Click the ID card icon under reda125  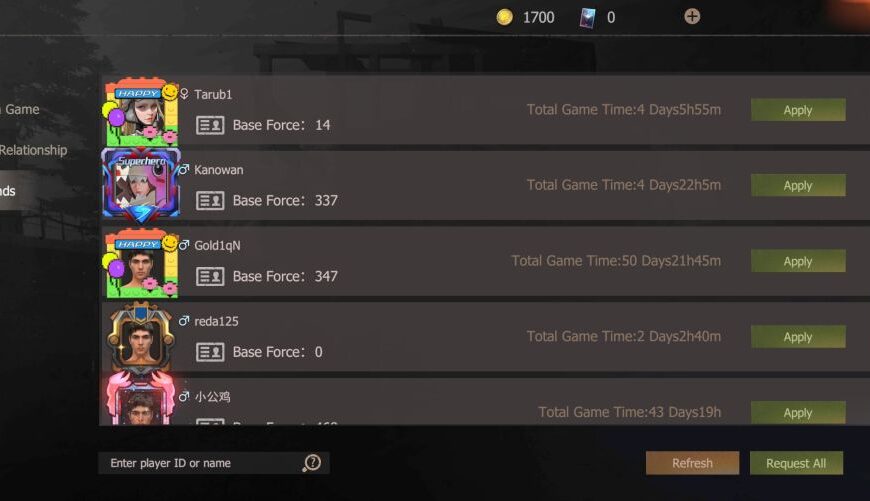click(x=210, y=352)
